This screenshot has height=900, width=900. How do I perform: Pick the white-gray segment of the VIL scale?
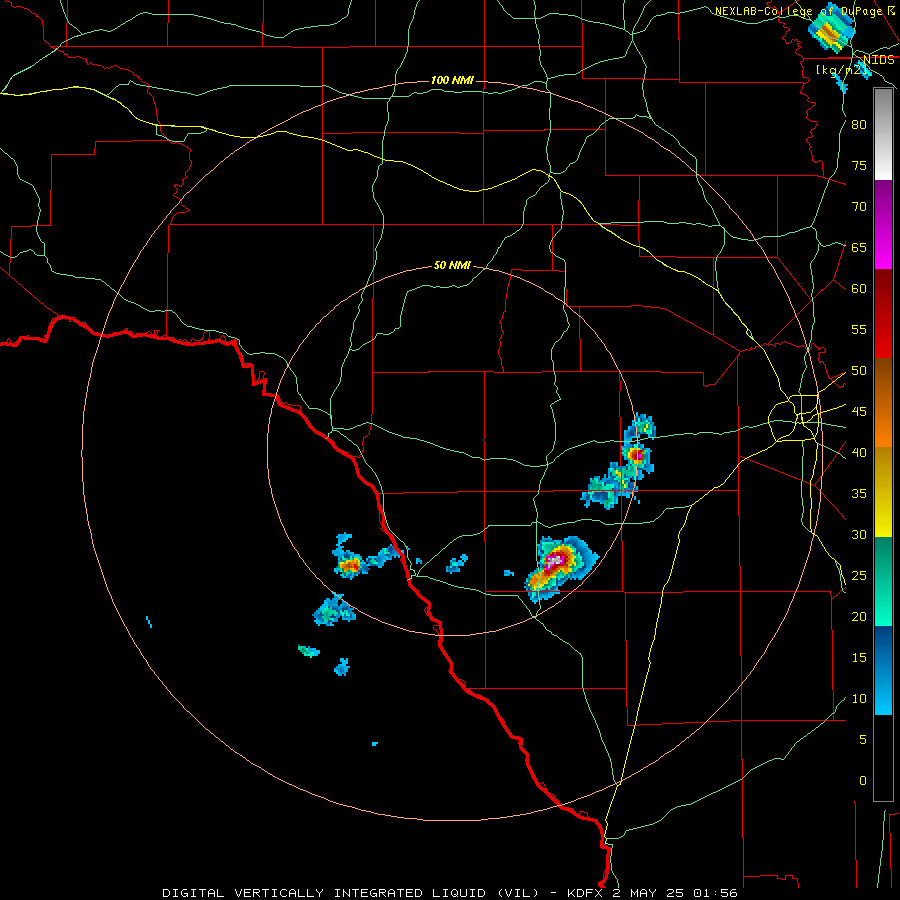pos(883,134)
